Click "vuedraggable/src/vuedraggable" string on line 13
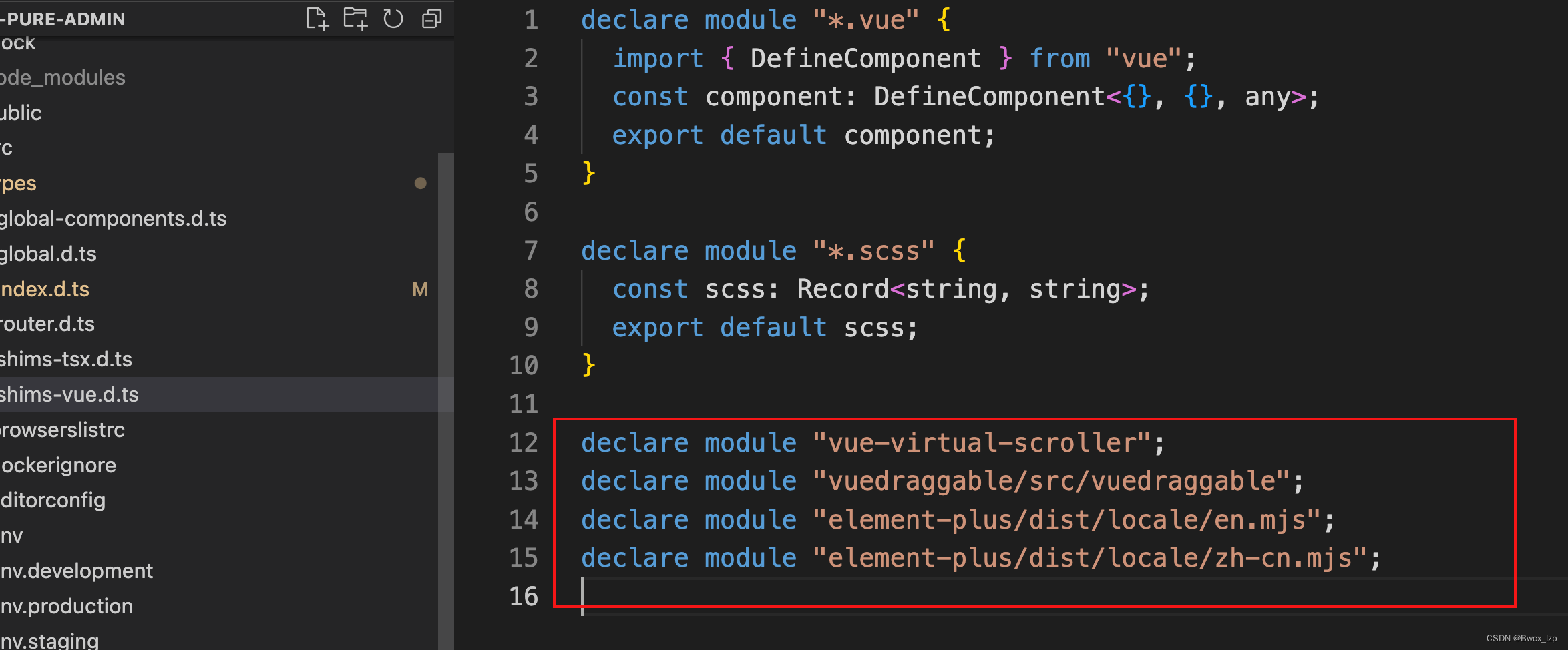This screenshot has width=1568, height=650. pos(1051,481)
